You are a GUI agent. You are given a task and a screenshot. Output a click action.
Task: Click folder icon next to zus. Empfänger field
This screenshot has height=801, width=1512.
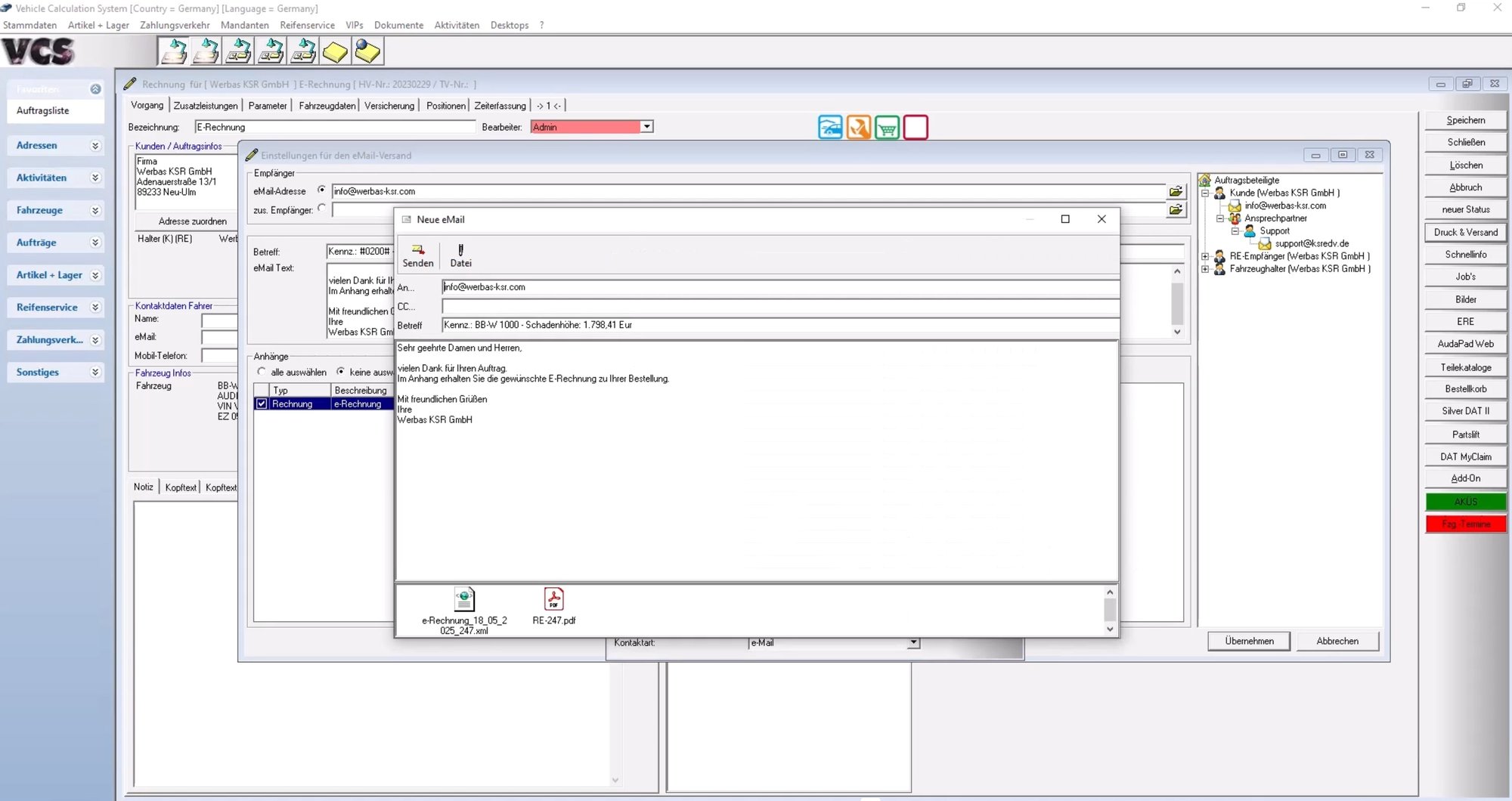[x=1176, y=209]
